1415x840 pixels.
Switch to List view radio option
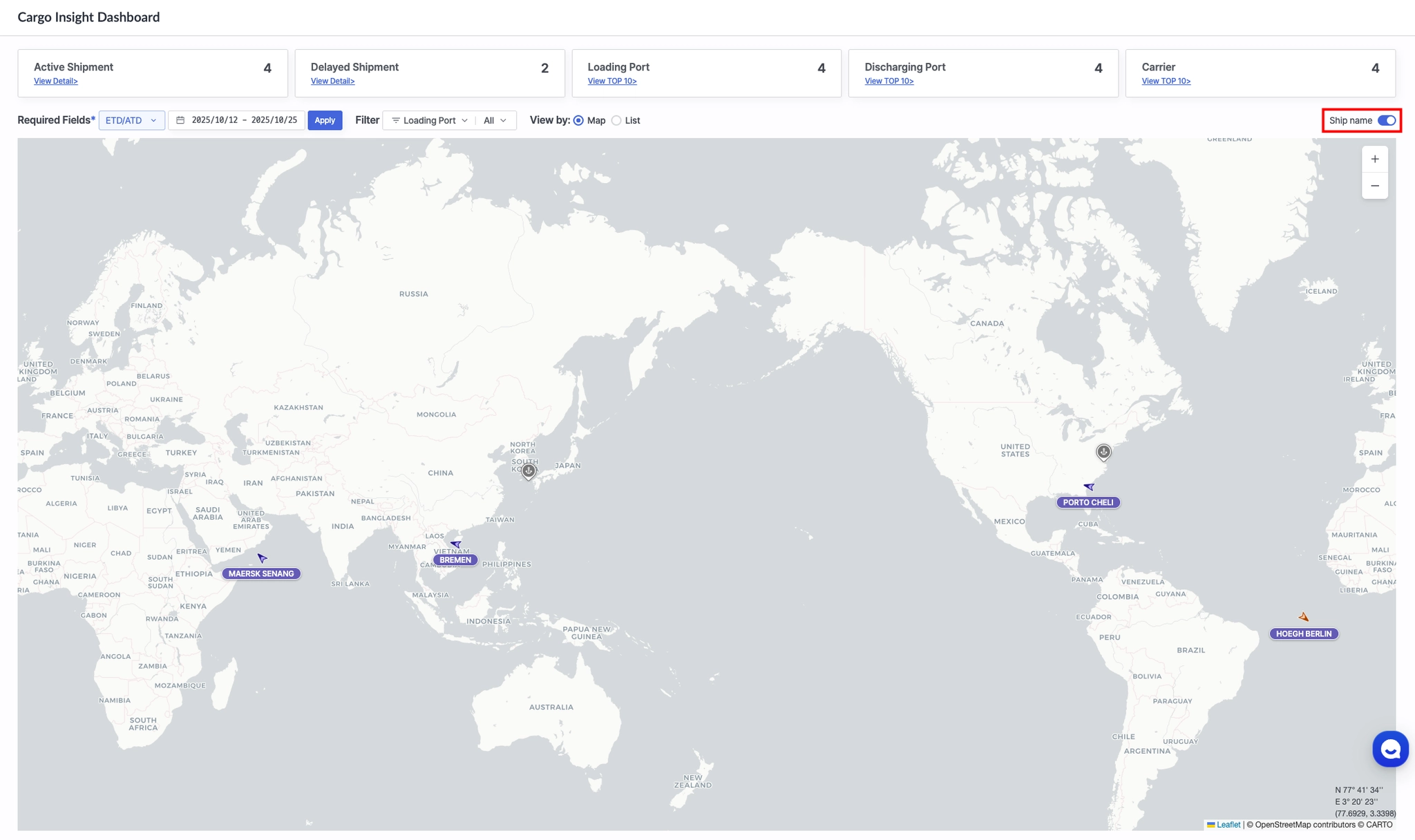616,121
